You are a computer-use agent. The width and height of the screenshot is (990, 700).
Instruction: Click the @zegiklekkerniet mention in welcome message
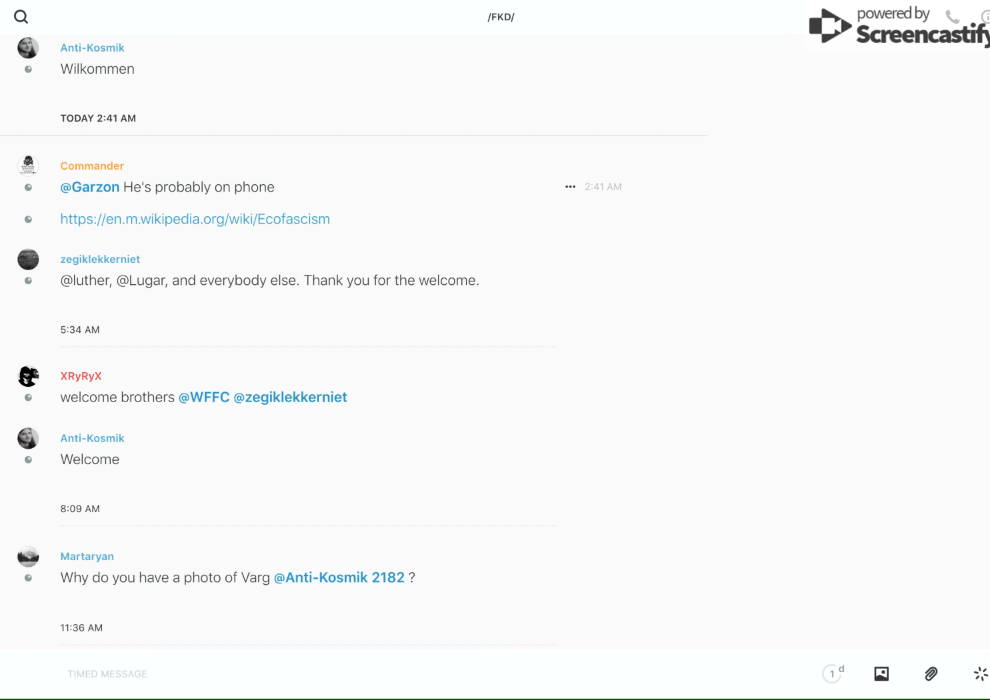tap(290, 397)
